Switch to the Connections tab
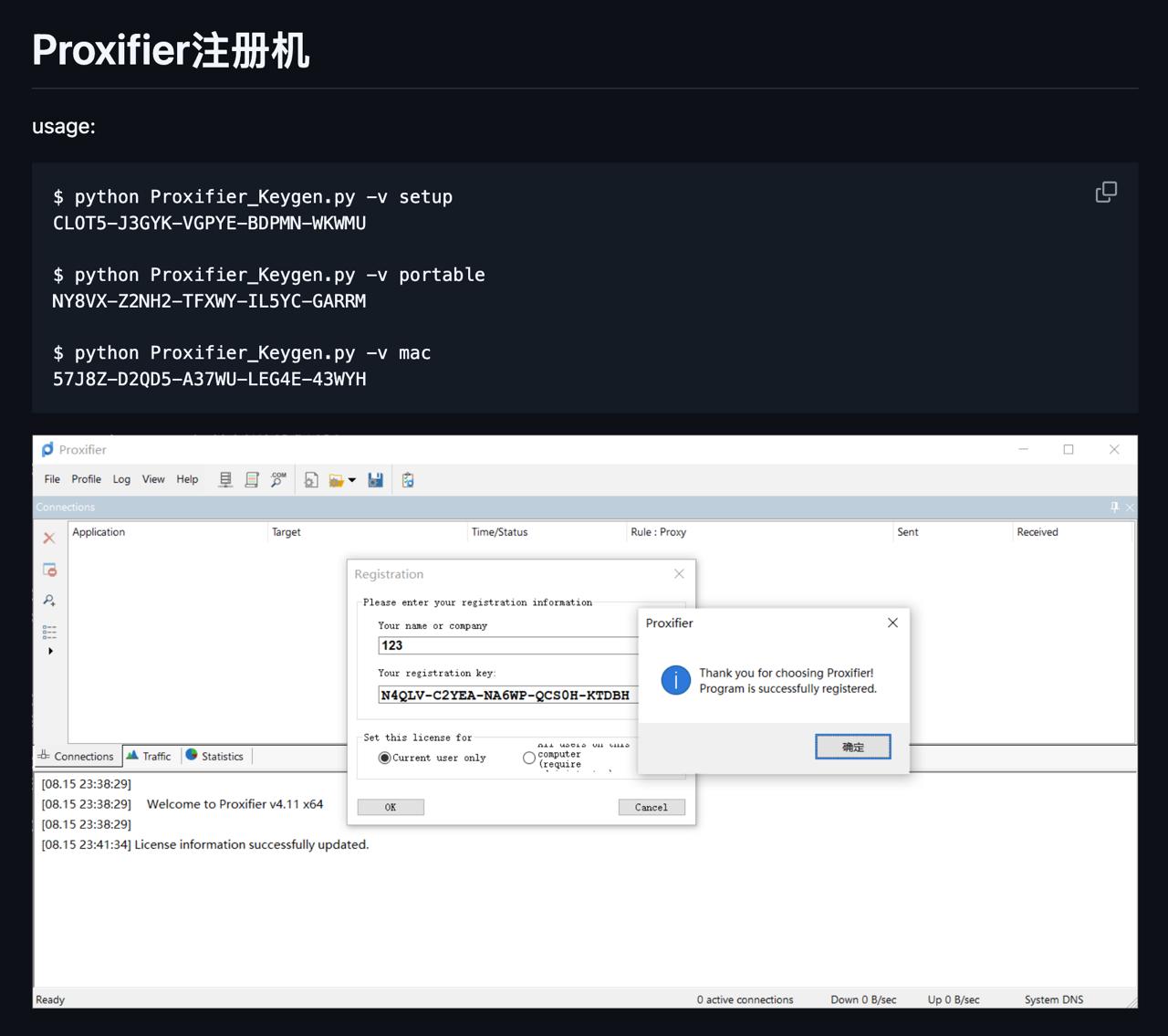 tap(77, 756)
